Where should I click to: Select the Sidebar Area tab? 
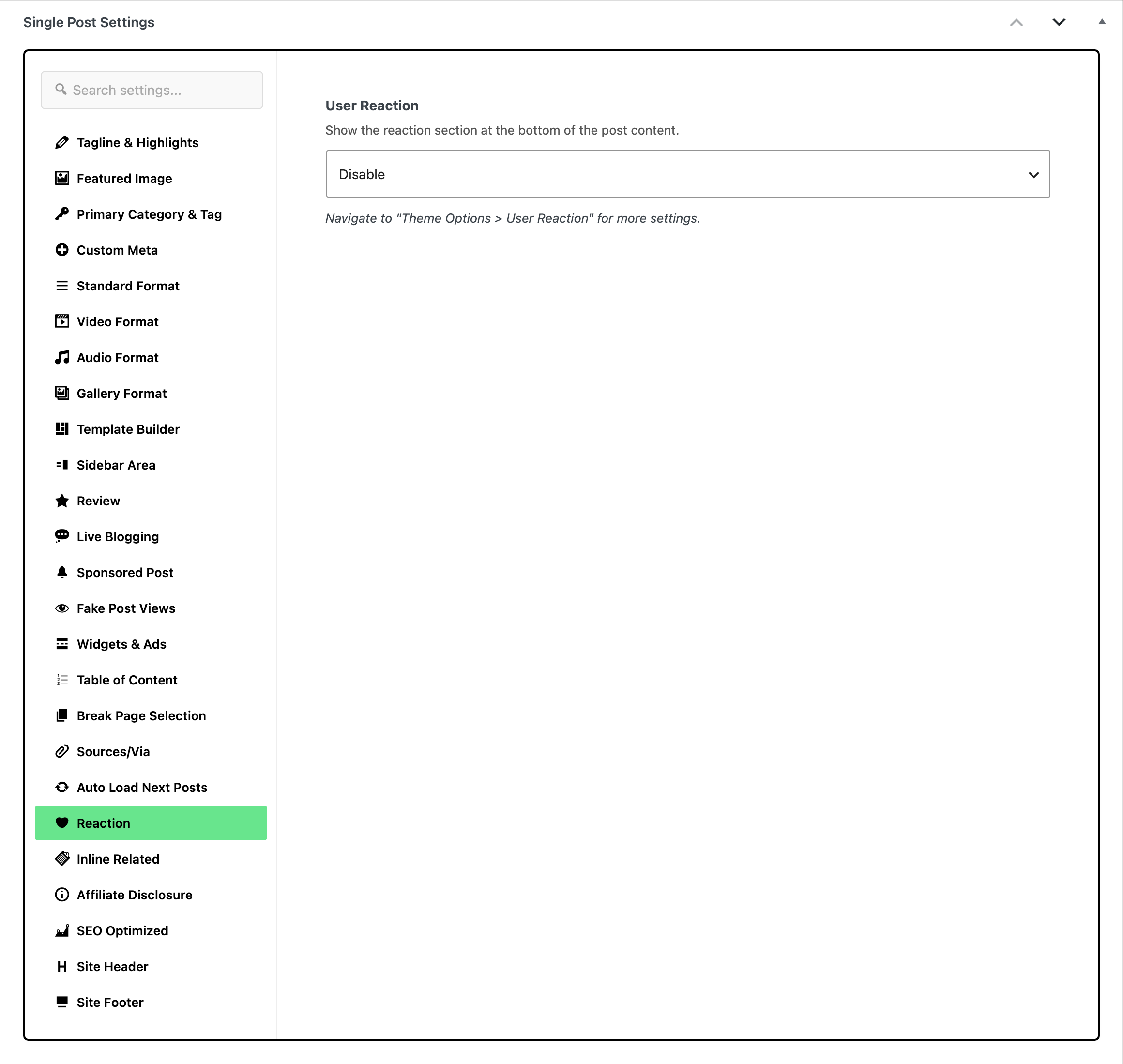(x=151, y=465)
